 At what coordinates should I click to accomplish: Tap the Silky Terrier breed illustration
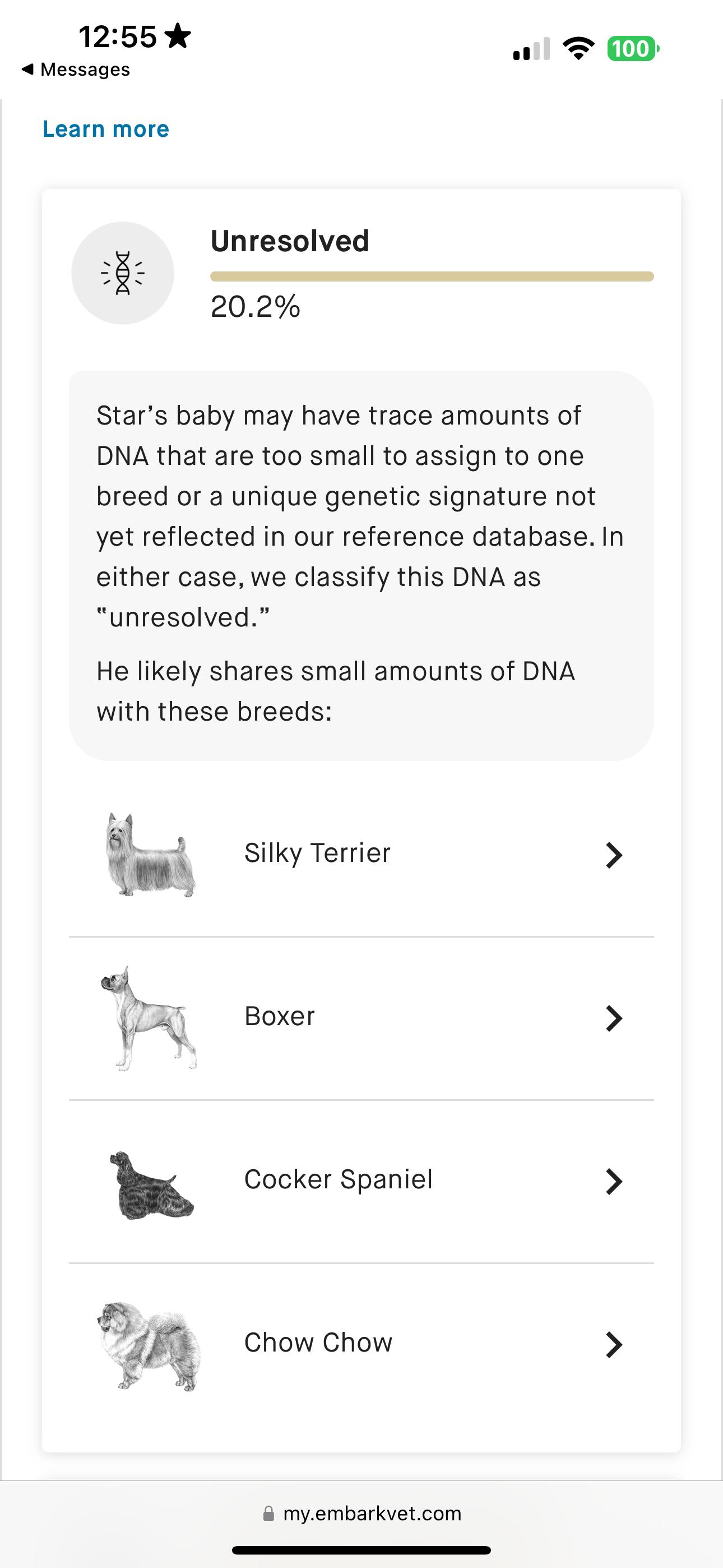pyautogui.click(x=150, y=855)
